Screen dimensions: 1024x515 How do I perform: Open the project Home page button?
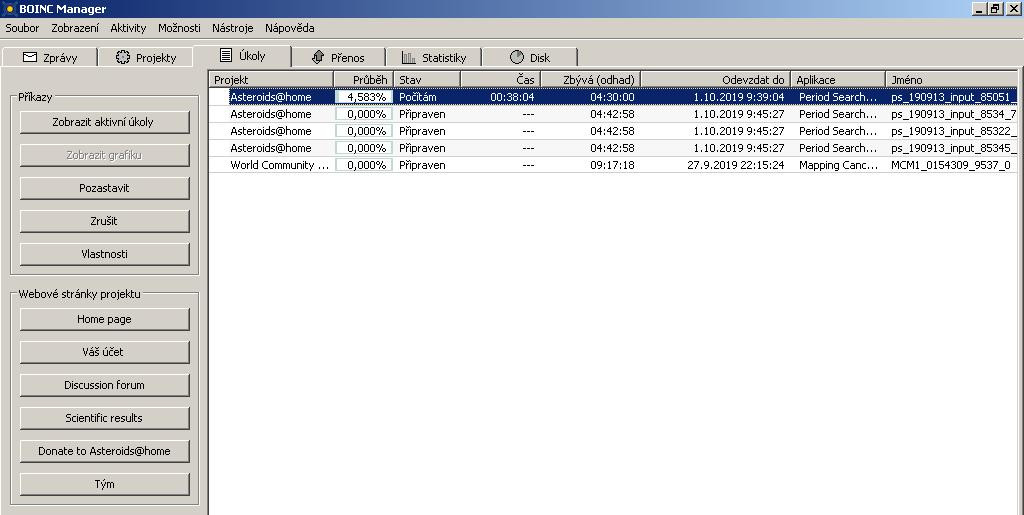coord(104,319)
